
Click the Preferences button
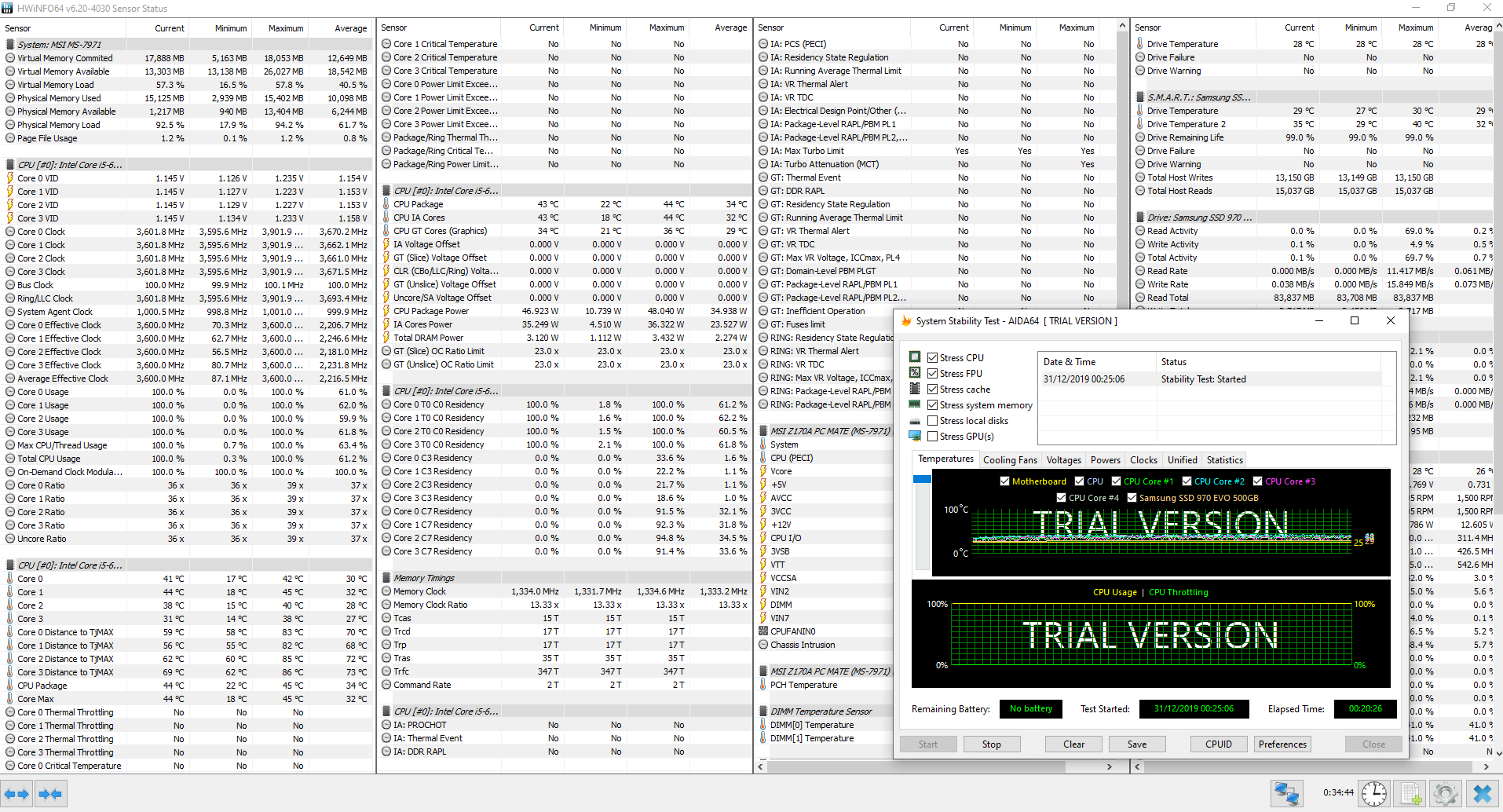pyautogui.click(x=1282, y=744)
